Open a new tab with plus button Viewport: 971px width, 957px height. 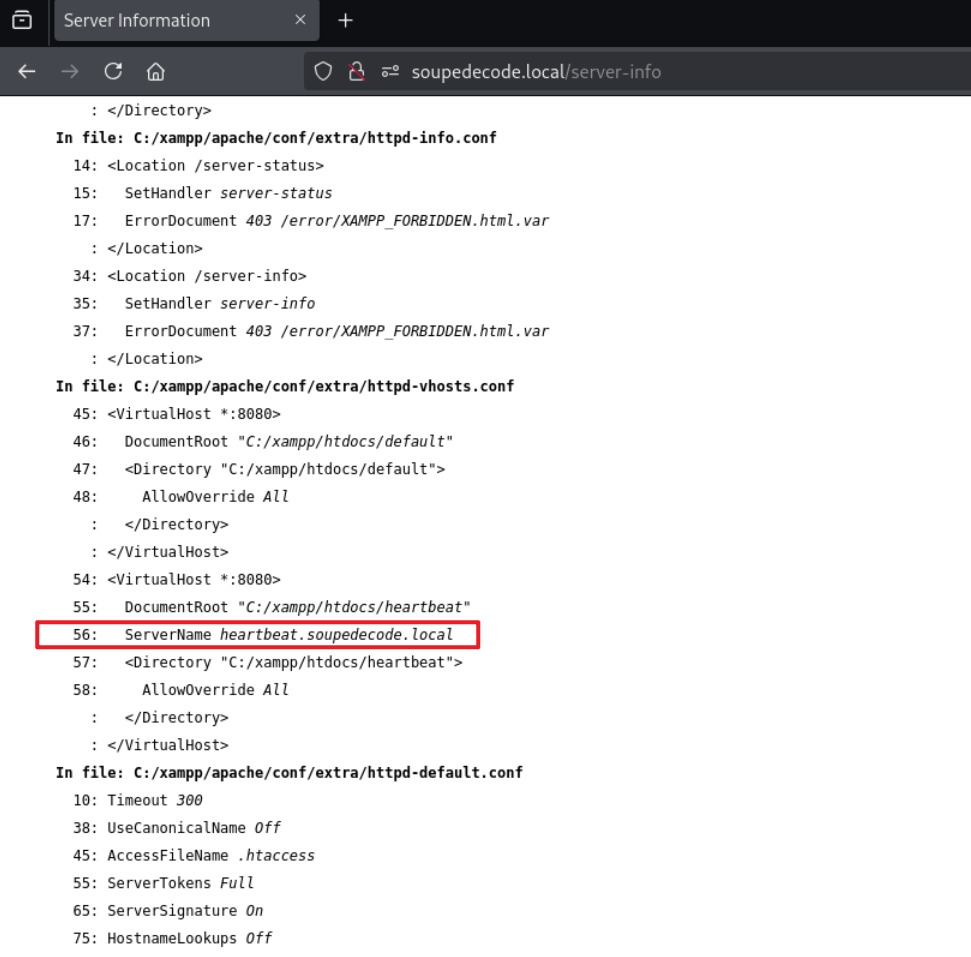(345, 20)
